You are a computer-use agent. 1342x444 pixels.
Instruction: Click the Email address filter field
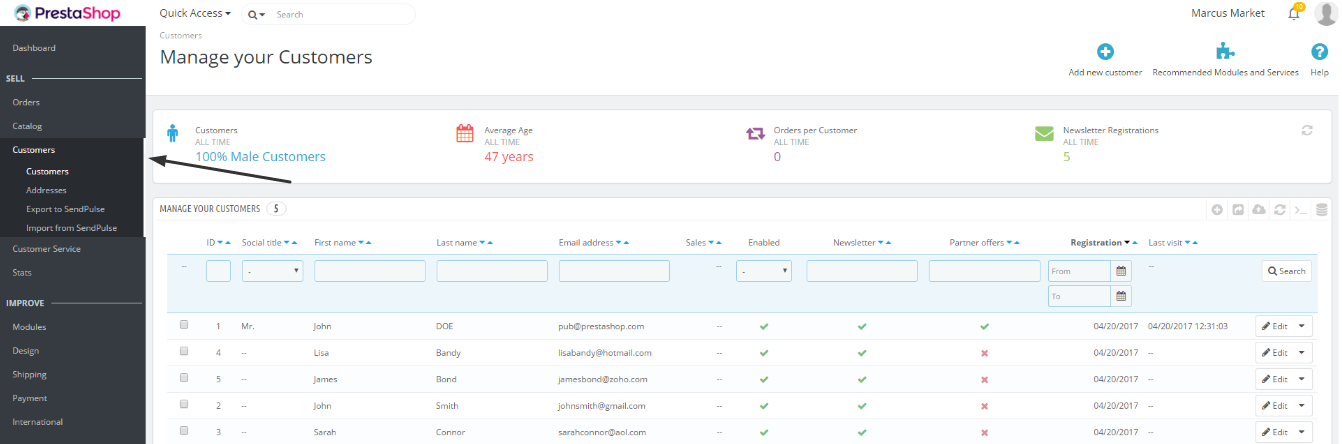pos(614,271)
